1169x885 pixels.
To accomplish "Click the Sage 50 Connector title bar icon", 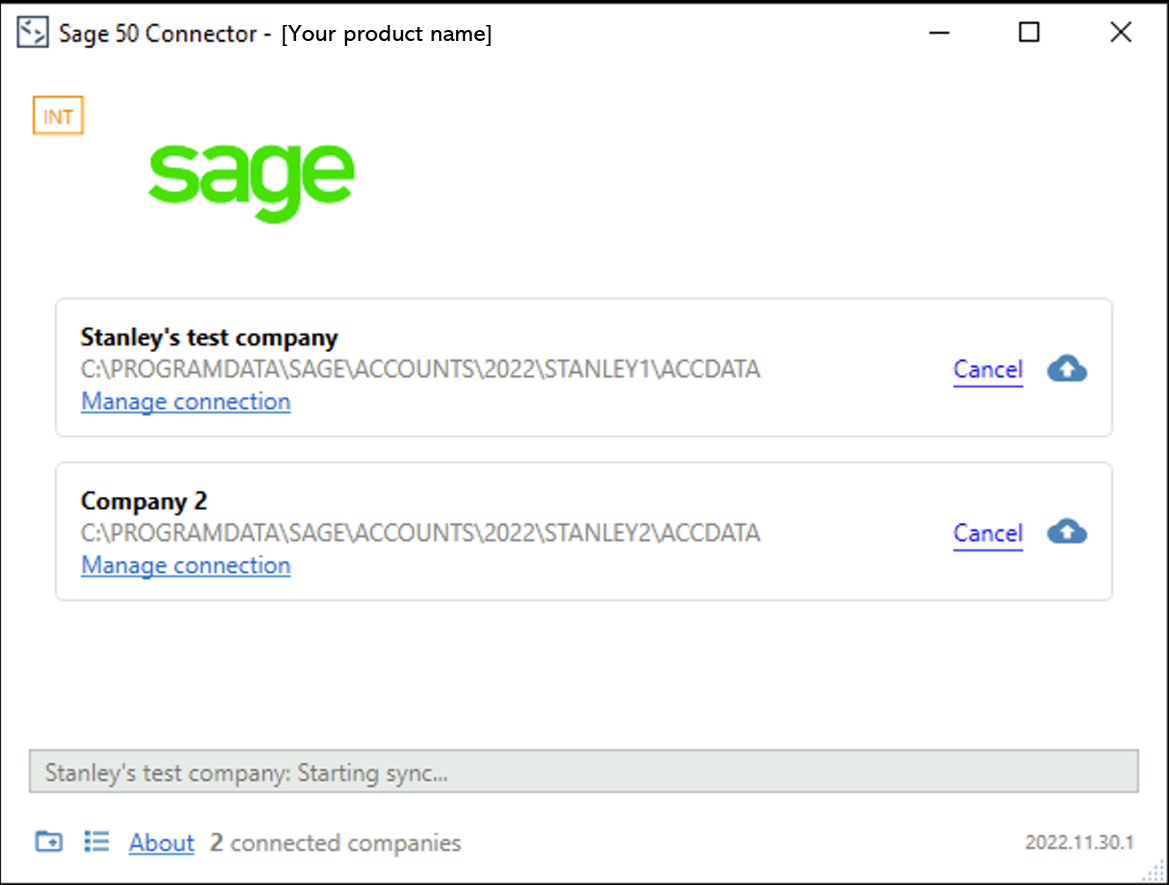I will 33,33.
